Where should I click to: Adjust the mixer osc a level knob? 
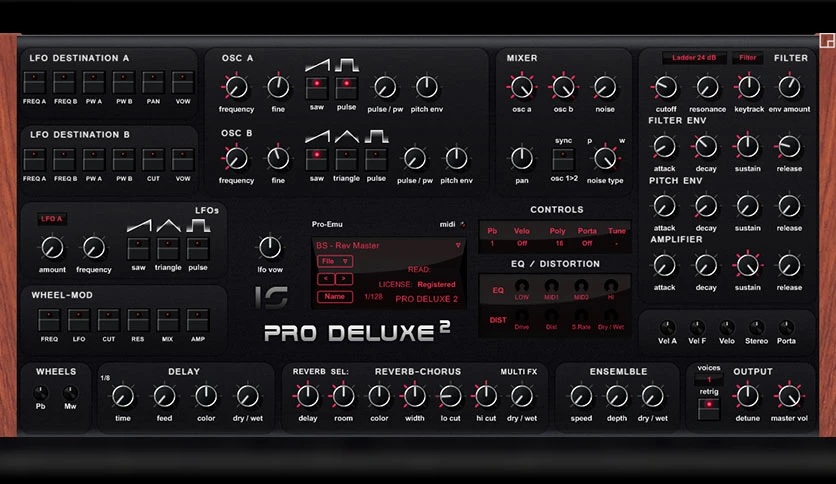[x=522, y=87]
